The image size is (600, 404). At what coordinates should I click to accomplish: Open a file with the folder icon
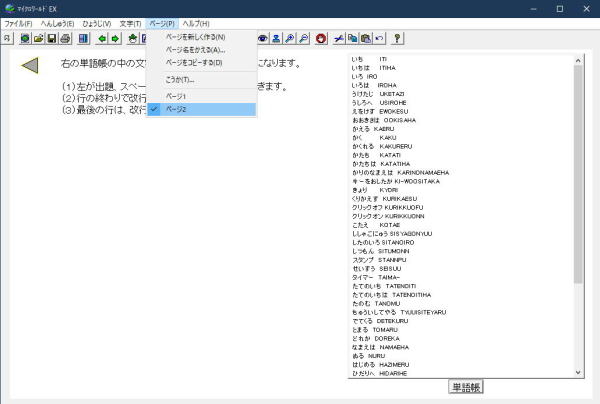click(39, 38)
